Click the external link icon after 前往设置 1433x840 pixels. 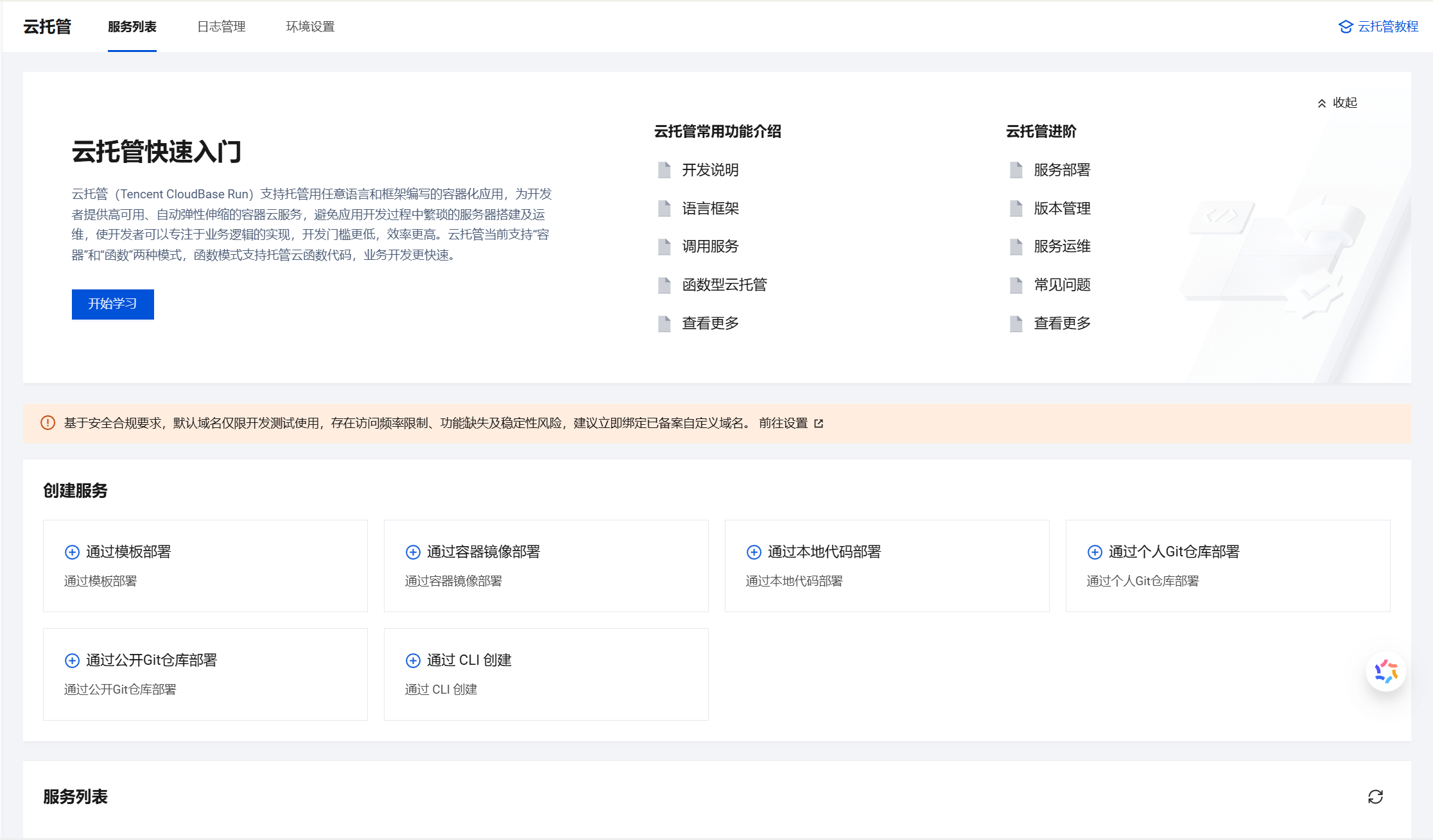click(x=819, y=424)
